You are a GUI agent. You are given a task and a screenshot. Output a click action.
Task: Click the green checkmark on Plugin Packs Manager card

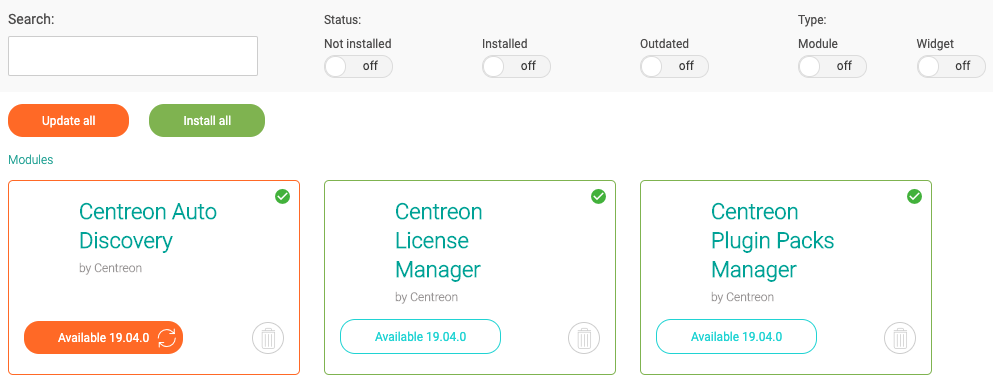(914, 197)
